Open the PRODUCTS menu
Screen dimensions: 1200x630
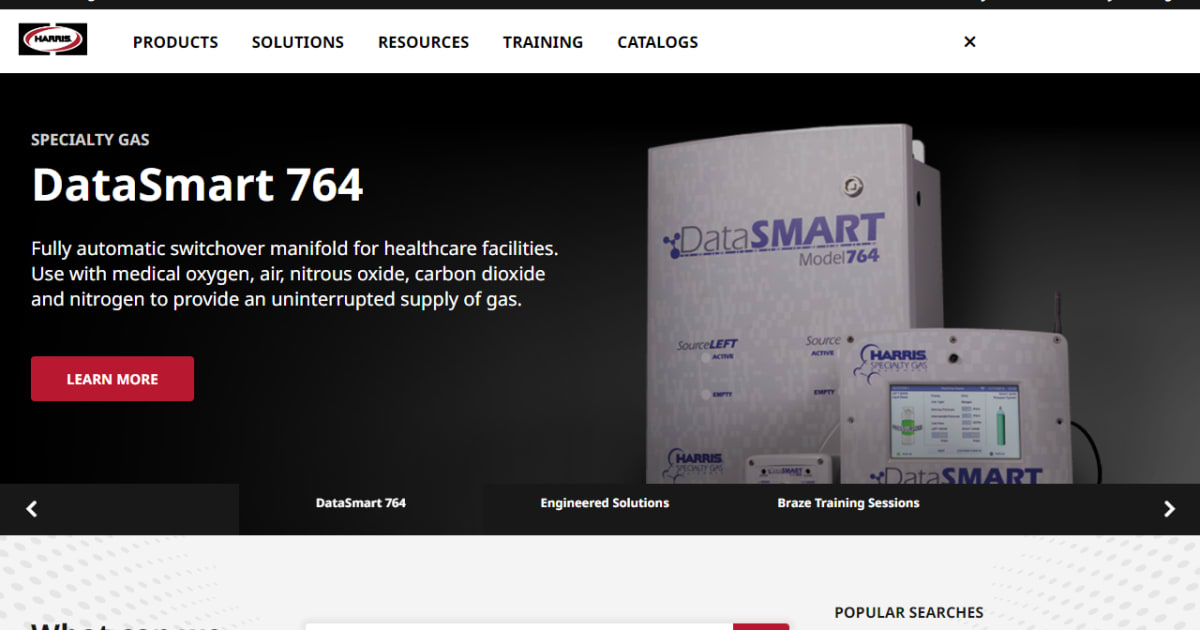coord(175,42)
